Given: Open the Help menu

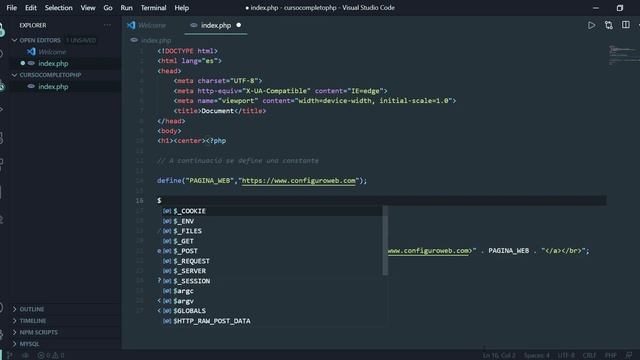Looking at the screenshot, I should (x=182, y=8).
